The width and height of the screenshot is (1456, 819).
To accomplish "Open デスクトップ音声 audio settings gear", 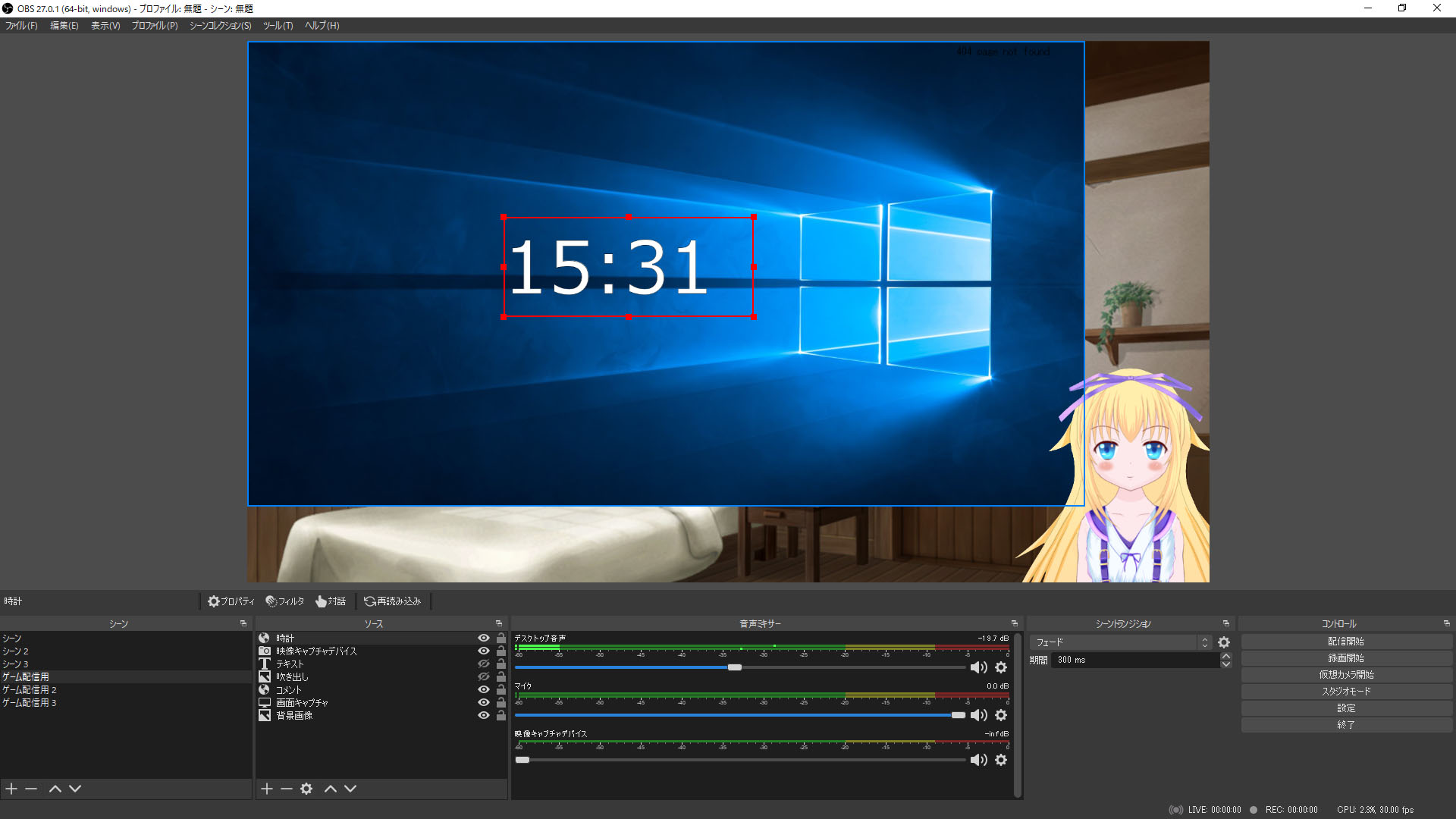I will coord(1001,667).
